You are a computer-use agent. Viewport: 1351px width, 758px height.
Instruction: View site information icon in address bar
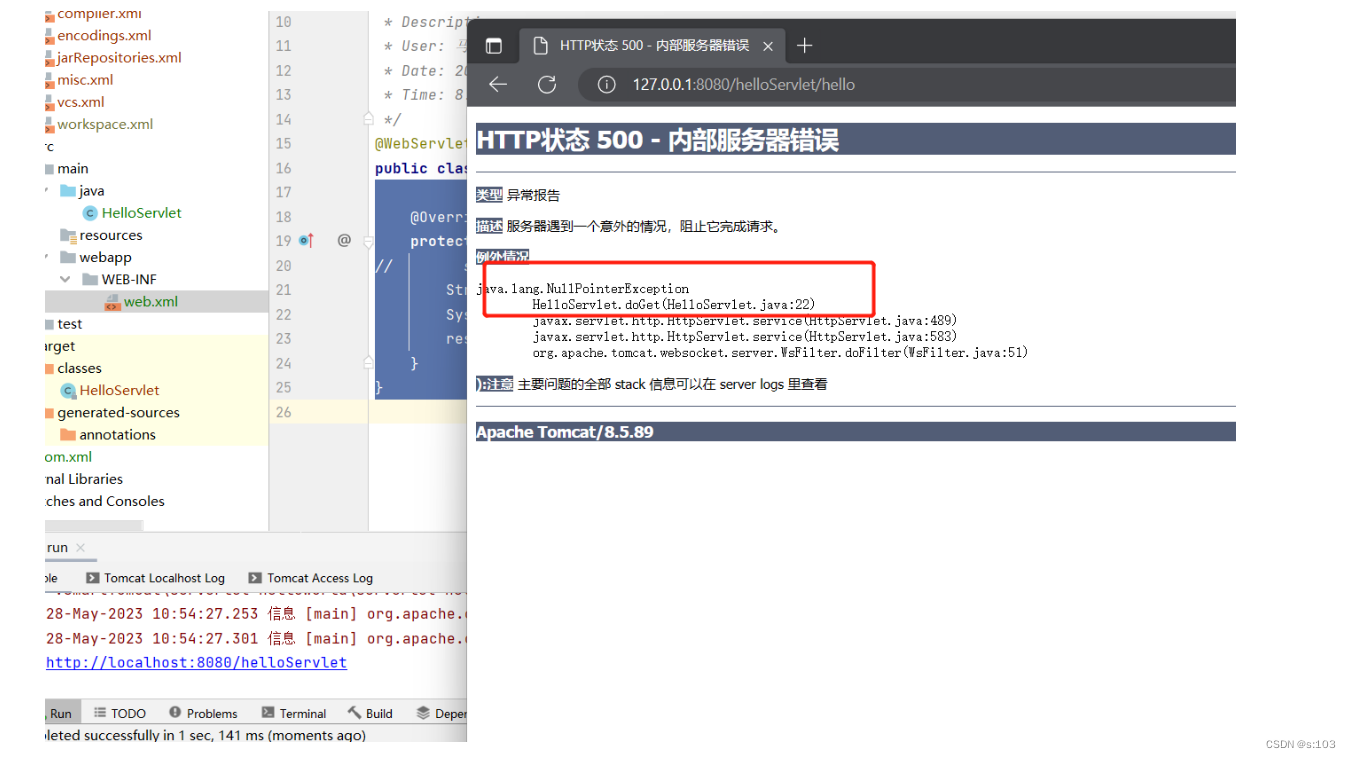click(606, 85)
